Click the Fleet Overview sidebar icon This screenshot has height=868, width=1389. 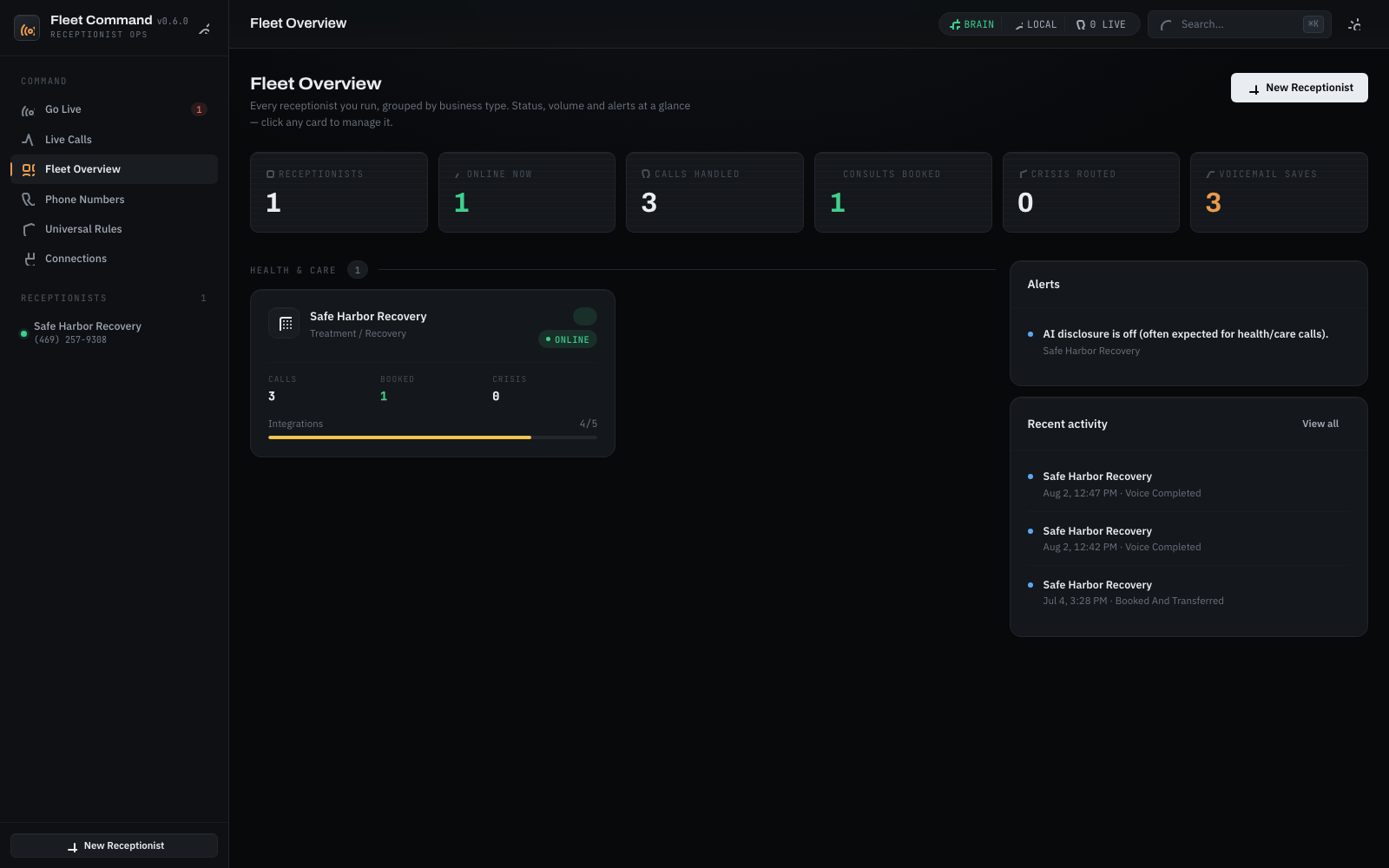(28, 169)
